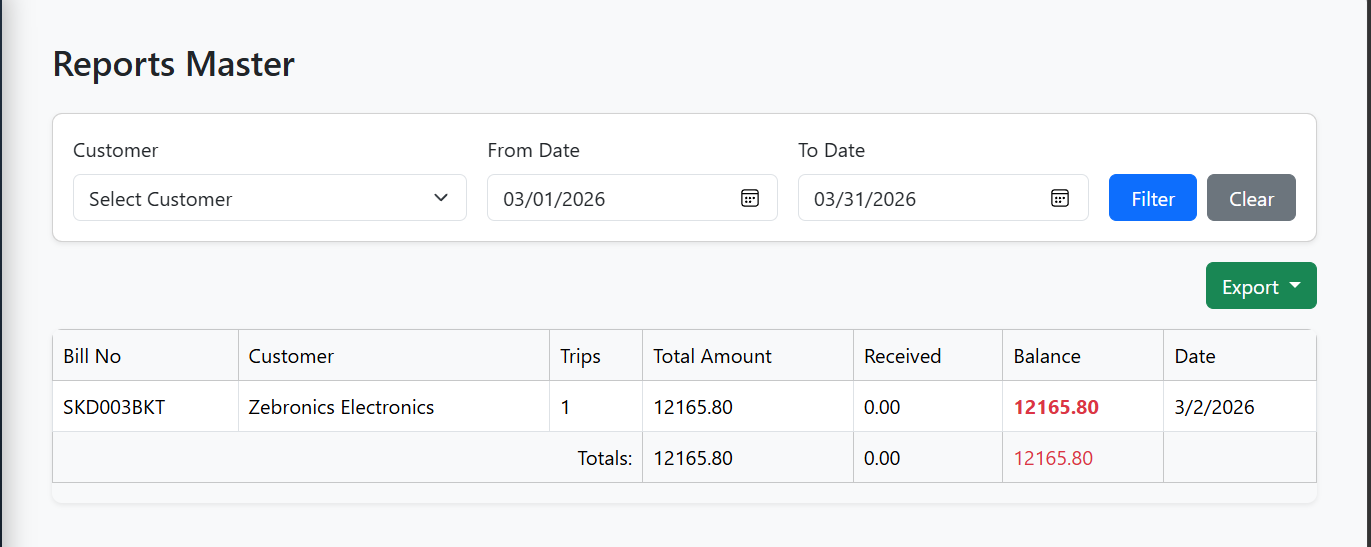Screen dimensions: 1371x547
Task: Select the Customer filter label
Action: [x=115, y=150]
